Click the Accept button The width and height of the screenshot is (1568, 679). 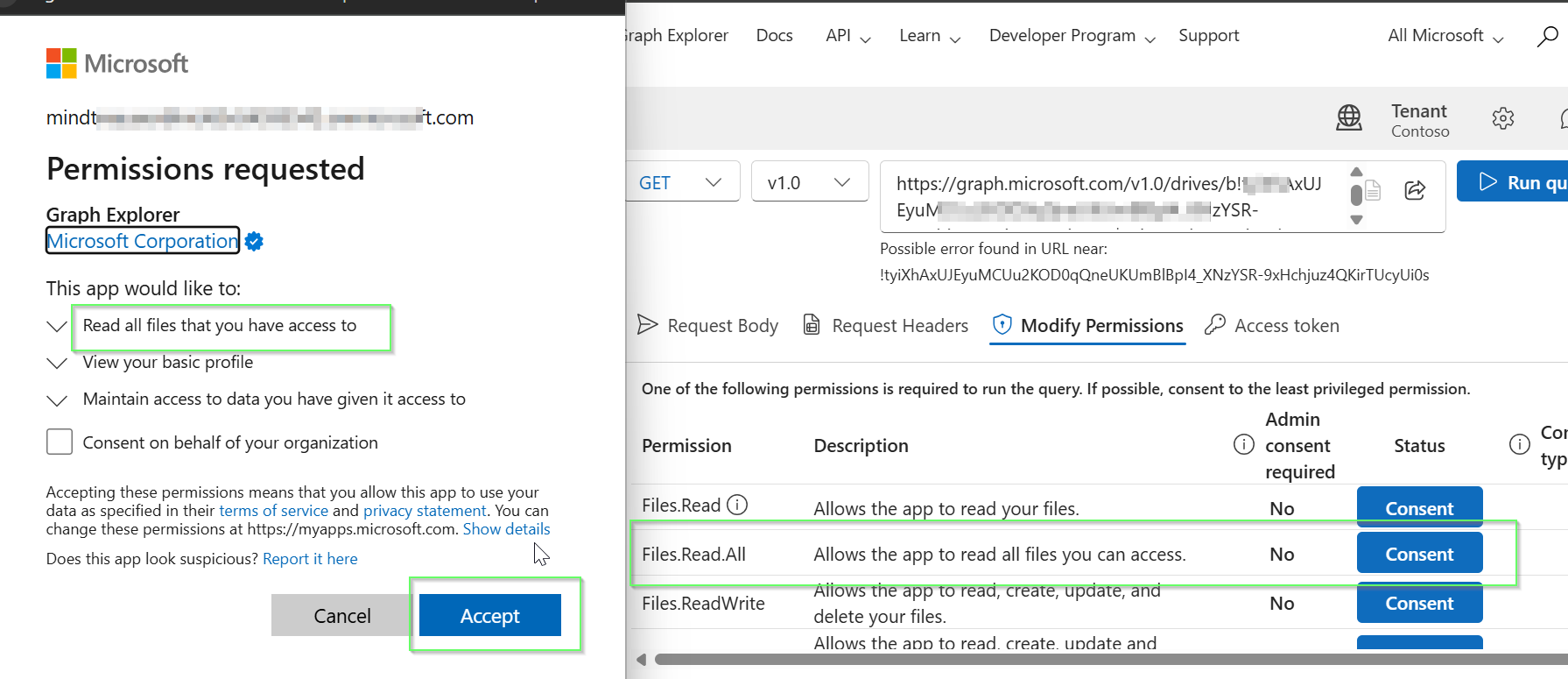click(x=490, y=615)
